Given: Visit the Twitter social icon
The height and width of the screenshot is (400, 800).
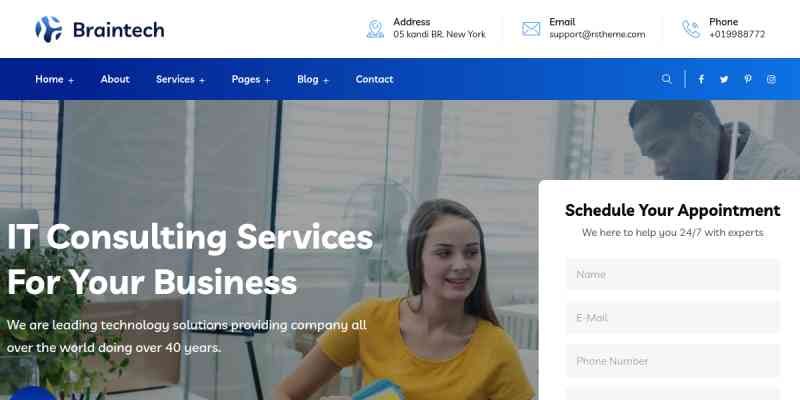Looking at the screenshot, I should point(724,79).
